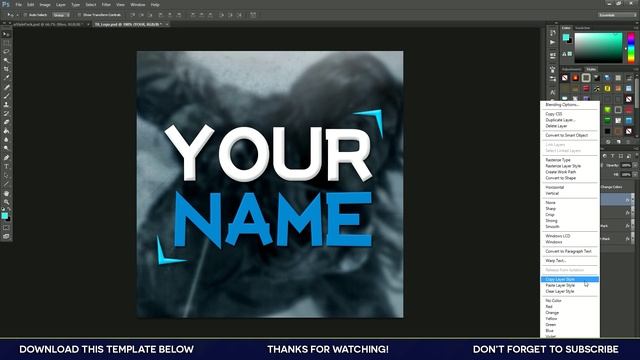Switch to the Swatches tab
This screenshot has width=640, height=360.
coord(582,28)
